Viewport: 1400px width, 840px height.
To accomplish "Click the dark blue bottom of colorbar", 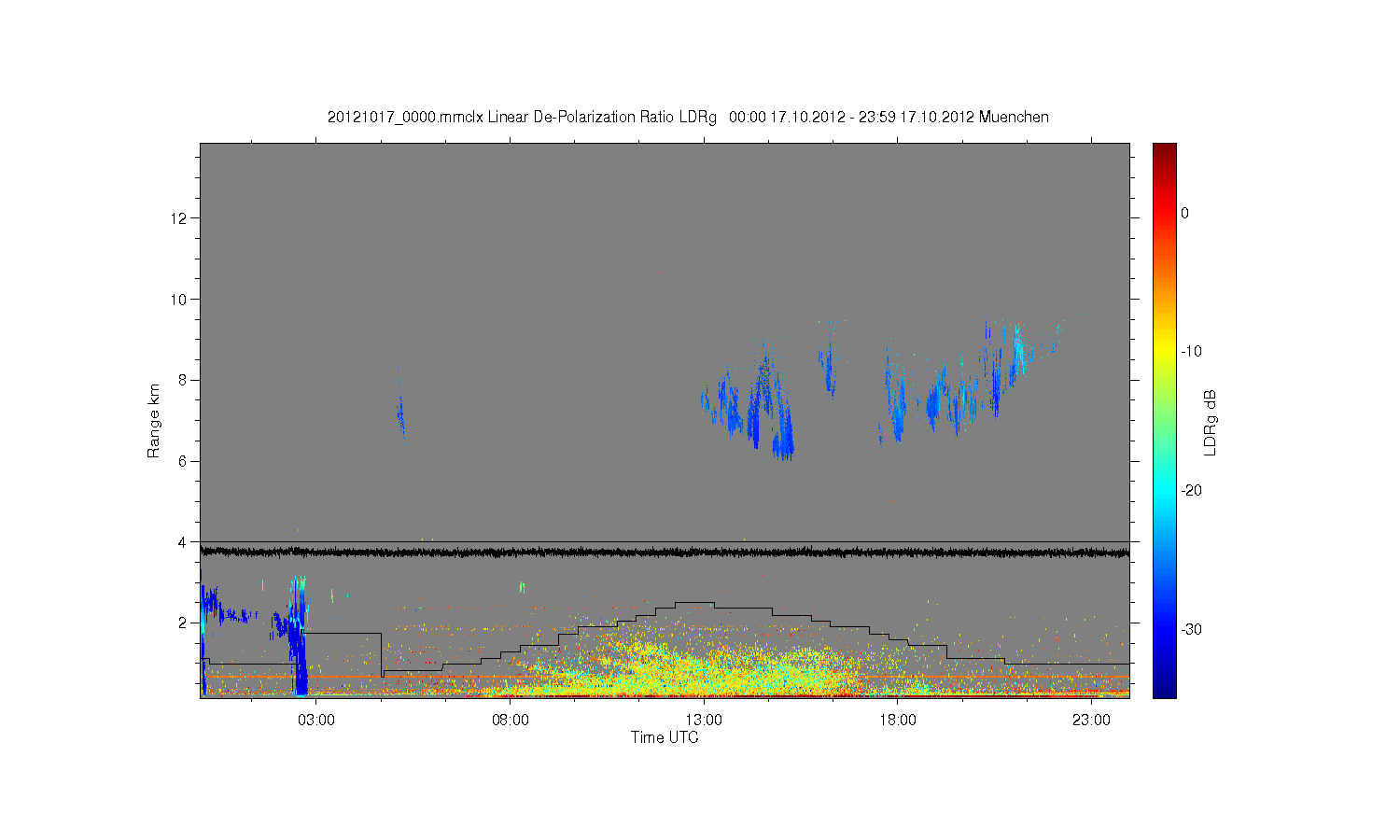I will (x=1164, y=689).
